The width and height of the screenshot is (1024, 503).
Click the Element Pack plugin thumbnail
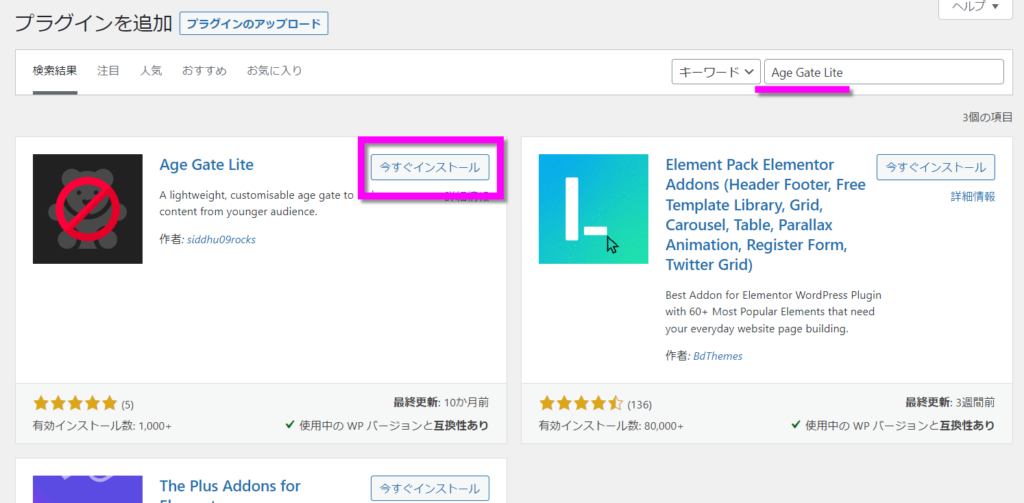point(593,209)
